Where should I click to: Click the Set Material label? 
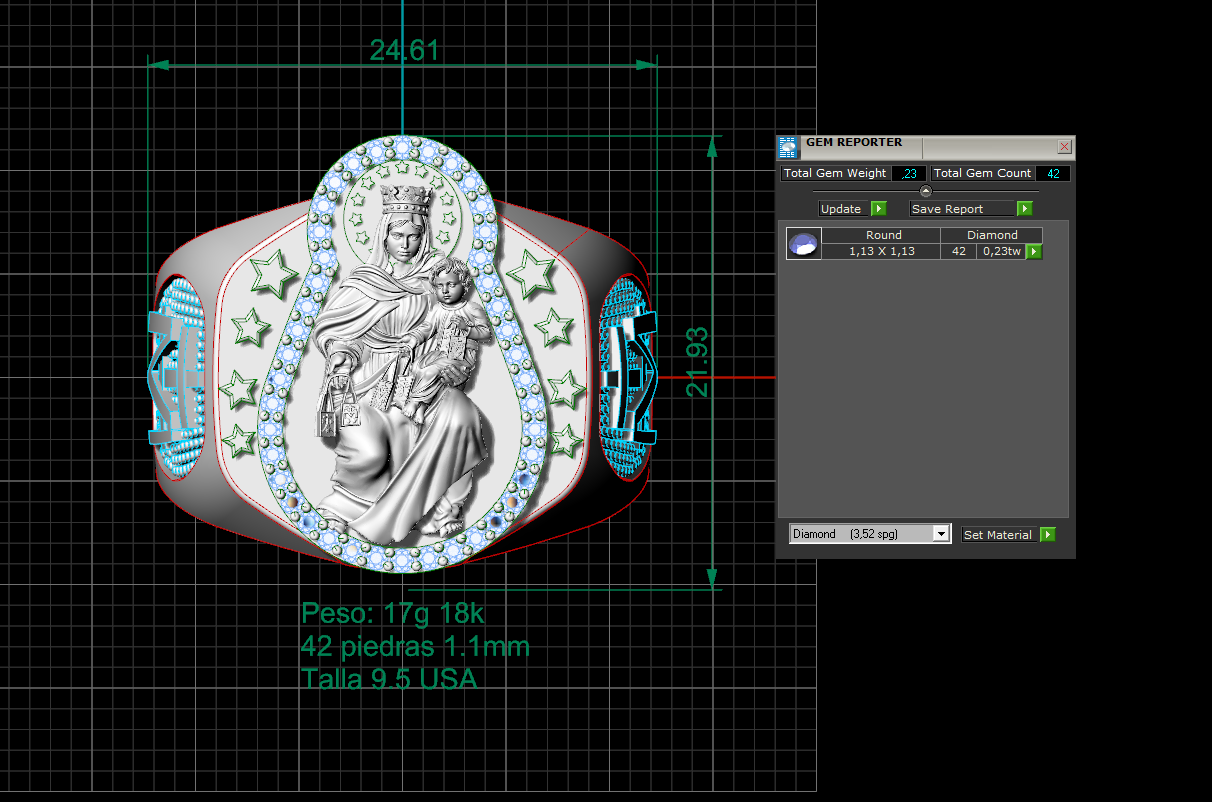(x=997, y=535)
